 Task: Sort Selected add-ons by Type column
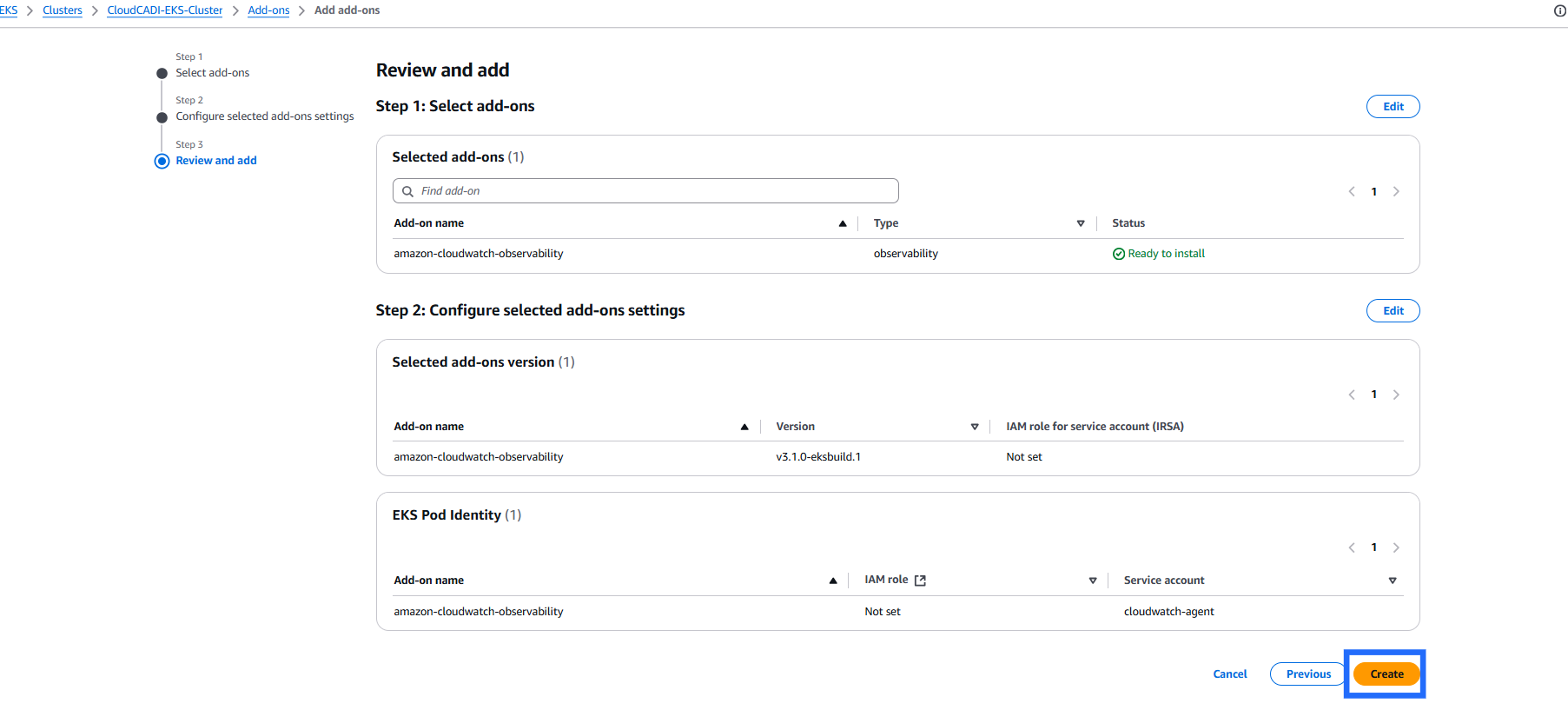coord(1081,223)
